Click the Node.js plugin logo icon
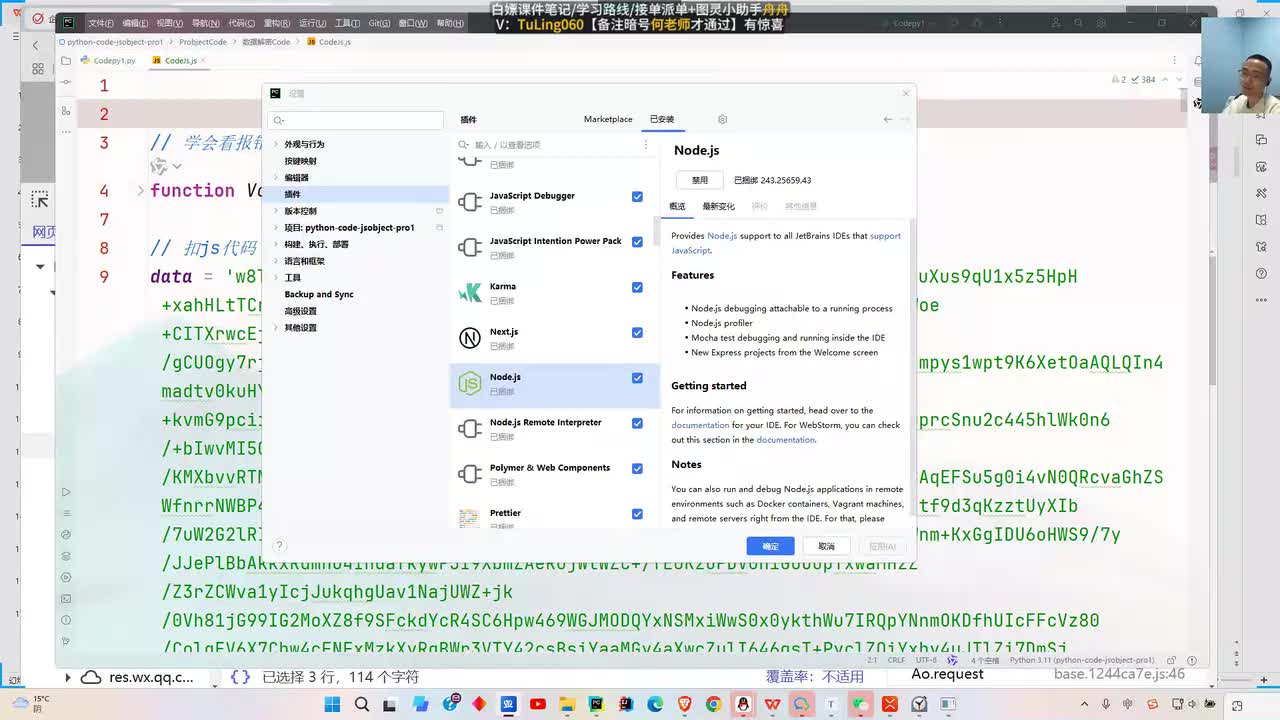The image size is (1280, 720). click(469, 383)
